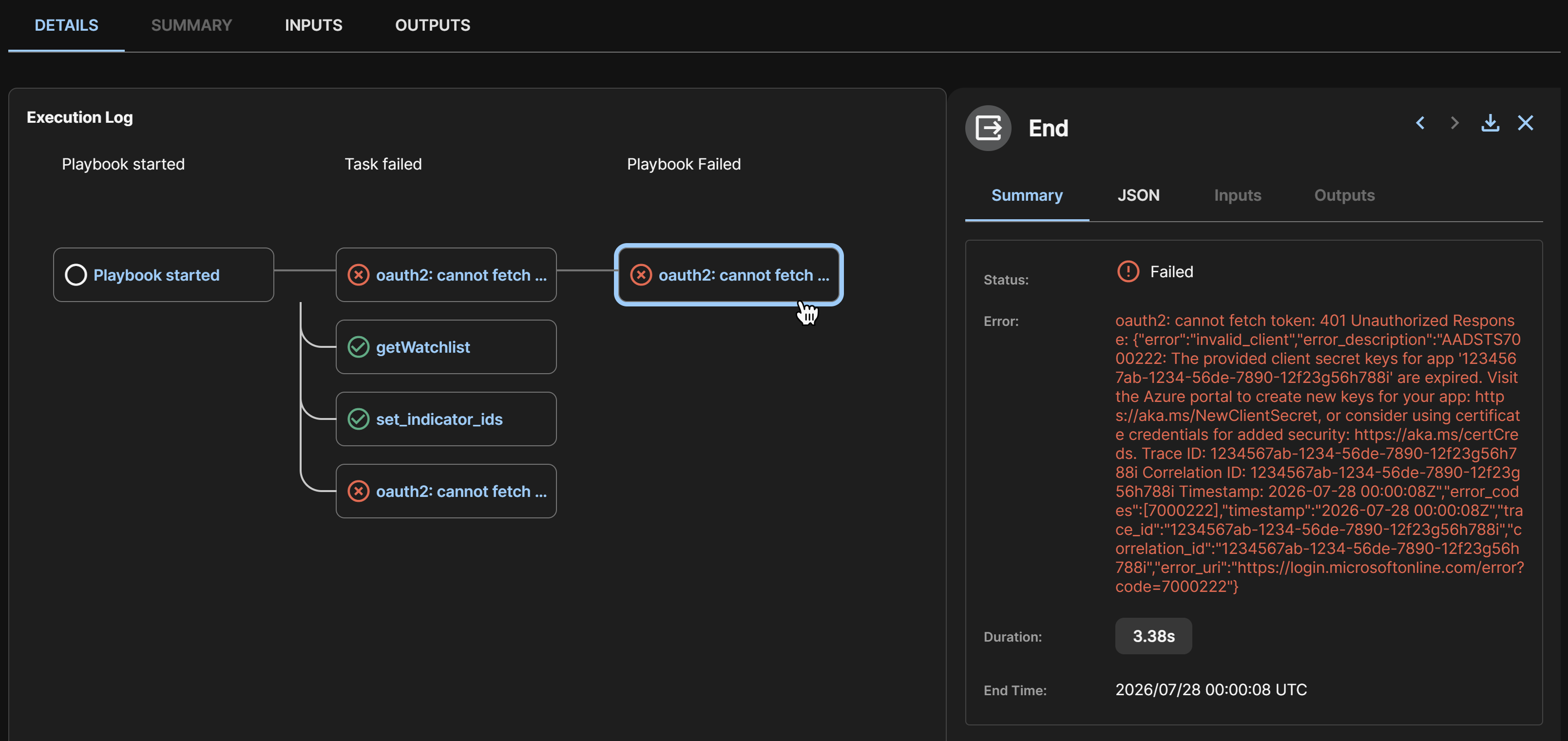Click the Duration: field label
This screenshot has width=1568, height=741.
pos(1012,637)
